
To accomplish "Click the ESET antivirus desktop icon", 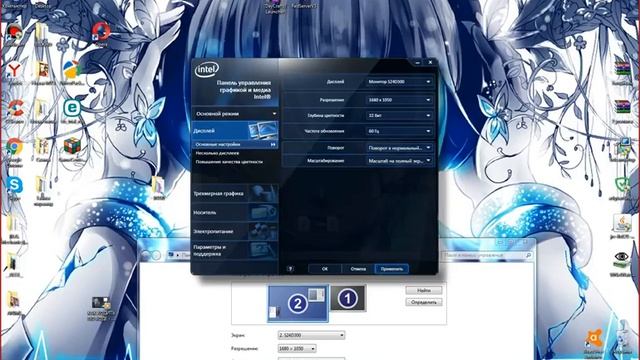I will coord(72,108).
